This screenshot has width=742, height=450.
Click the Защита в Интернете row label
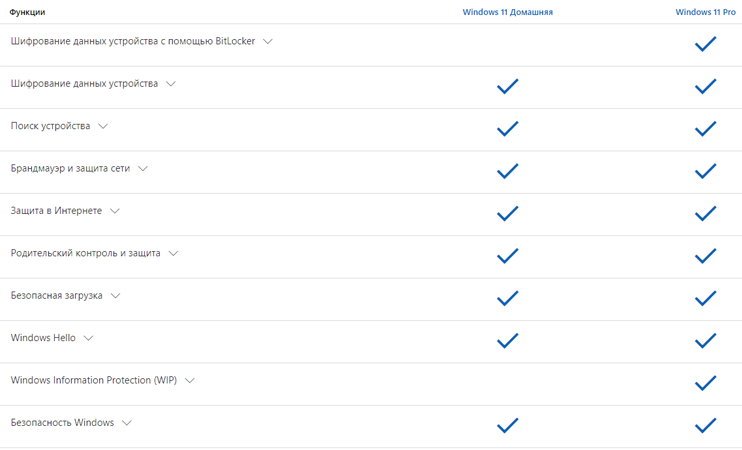click(56, 211)
